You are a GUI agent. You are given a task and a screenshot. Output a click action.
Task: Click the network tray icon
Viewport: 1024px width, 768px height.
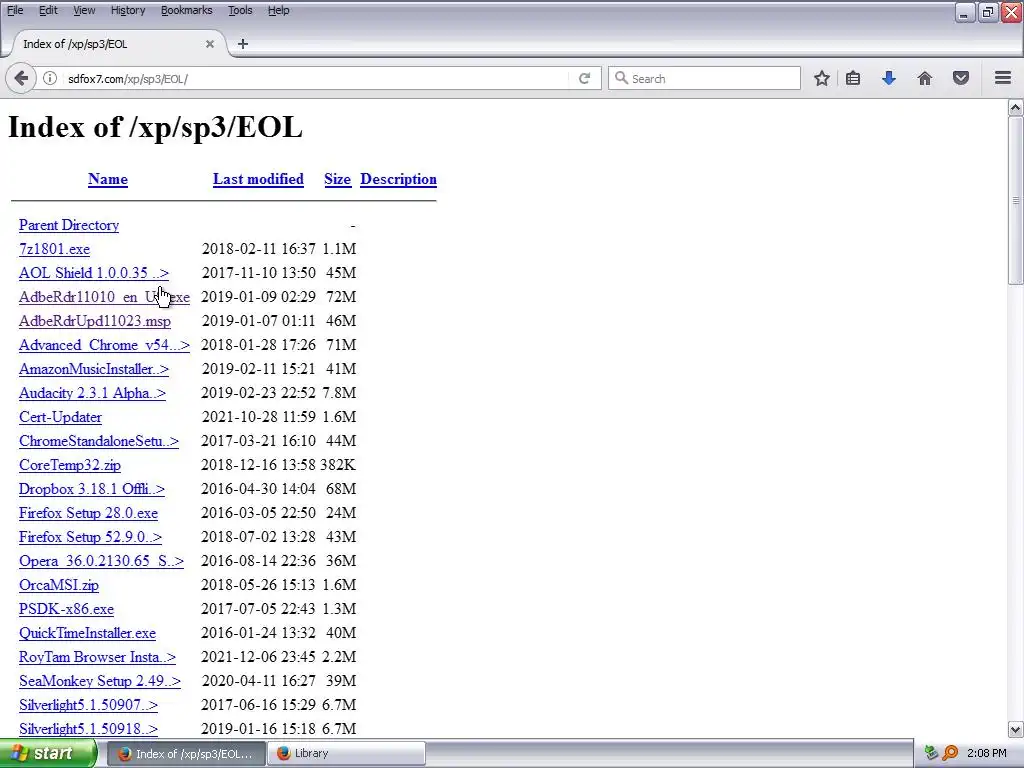pyautogui.click(x=931, y=753)
